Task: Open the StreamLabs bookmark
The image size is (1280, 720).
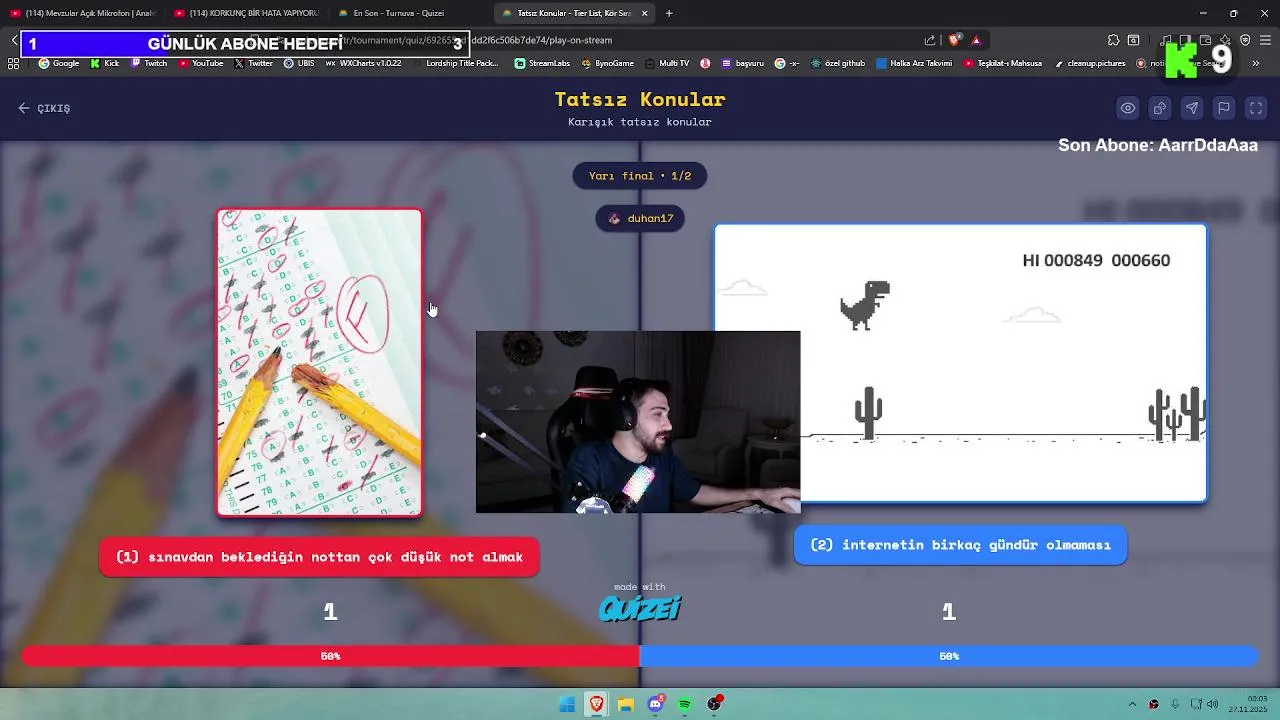Action: tap(542, 63)
